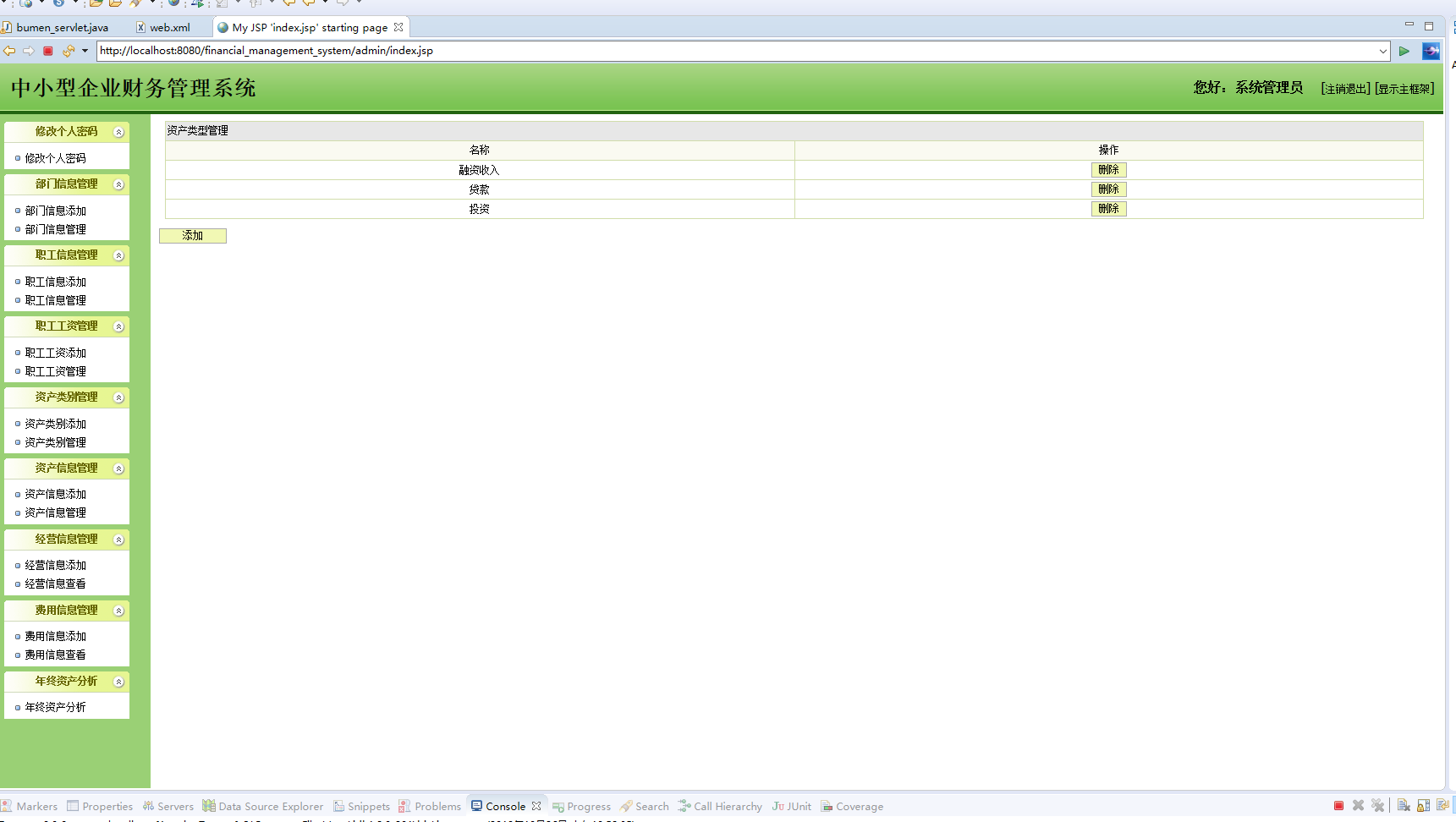
Task: Collapse the 经营信息管理 menu section
Action: pos(119,540)
